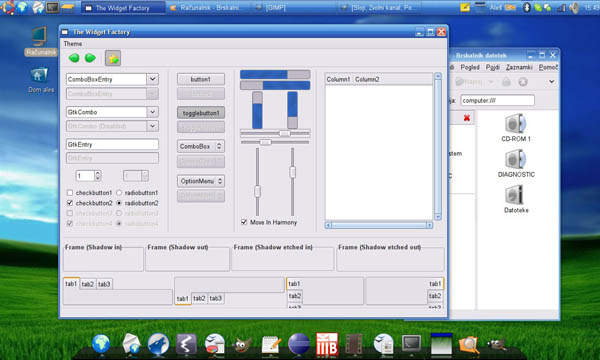Screen dimensions: 600x360
Task: Open the Theme menu
Action: click(73, 44)
